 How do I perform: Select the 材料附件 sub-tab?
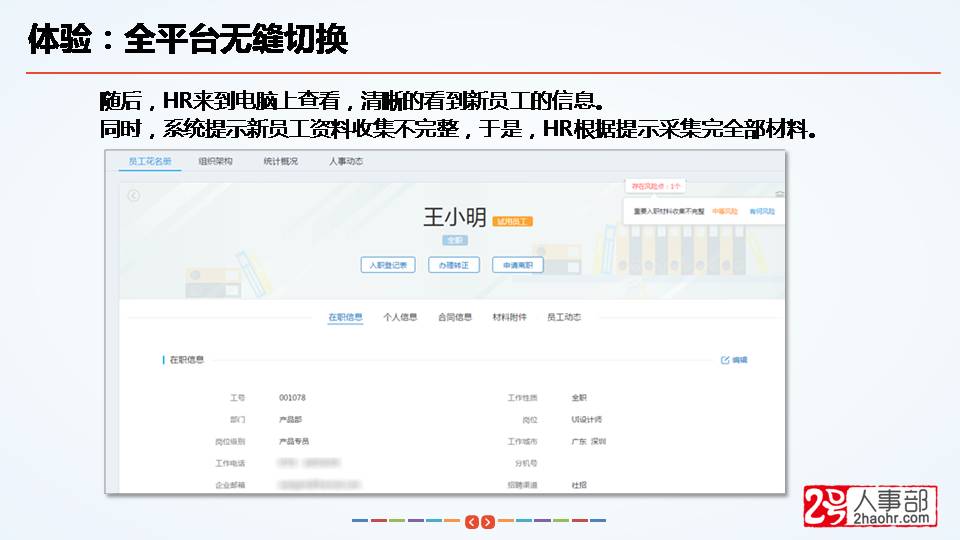pyautogui.click(x=509, y=317)
